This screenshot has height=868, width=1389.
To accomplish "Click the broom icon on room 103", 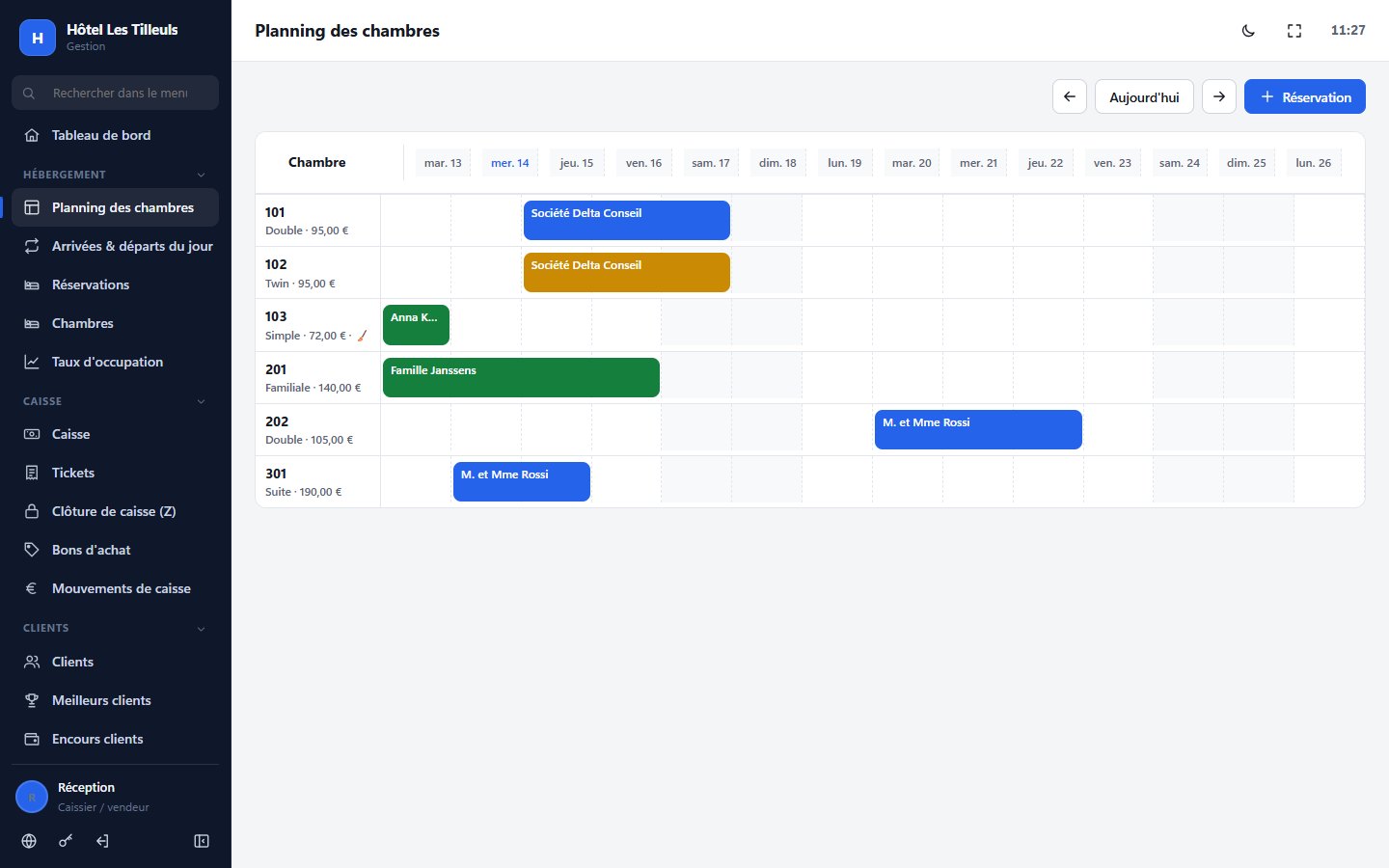I will pyautogui.click(x=363, y=336).
